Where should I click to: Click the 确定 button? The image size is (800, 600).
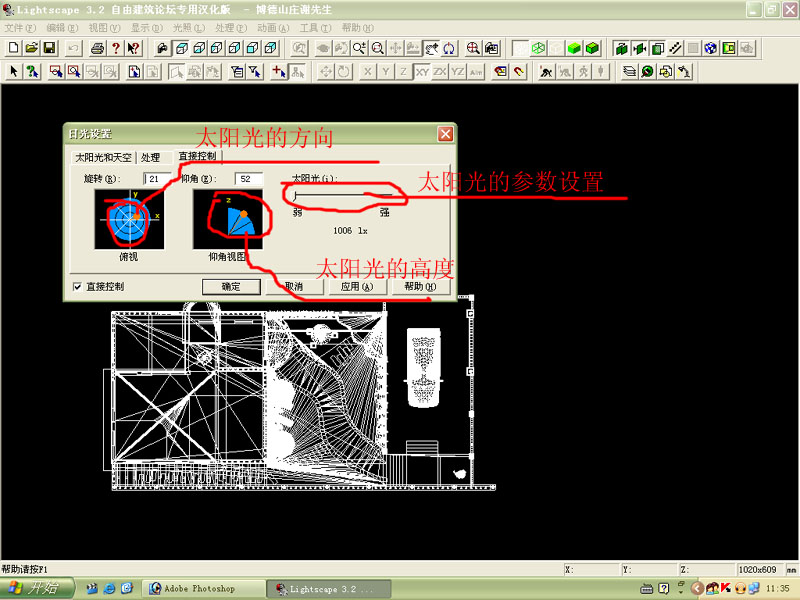tap(231, 287)
